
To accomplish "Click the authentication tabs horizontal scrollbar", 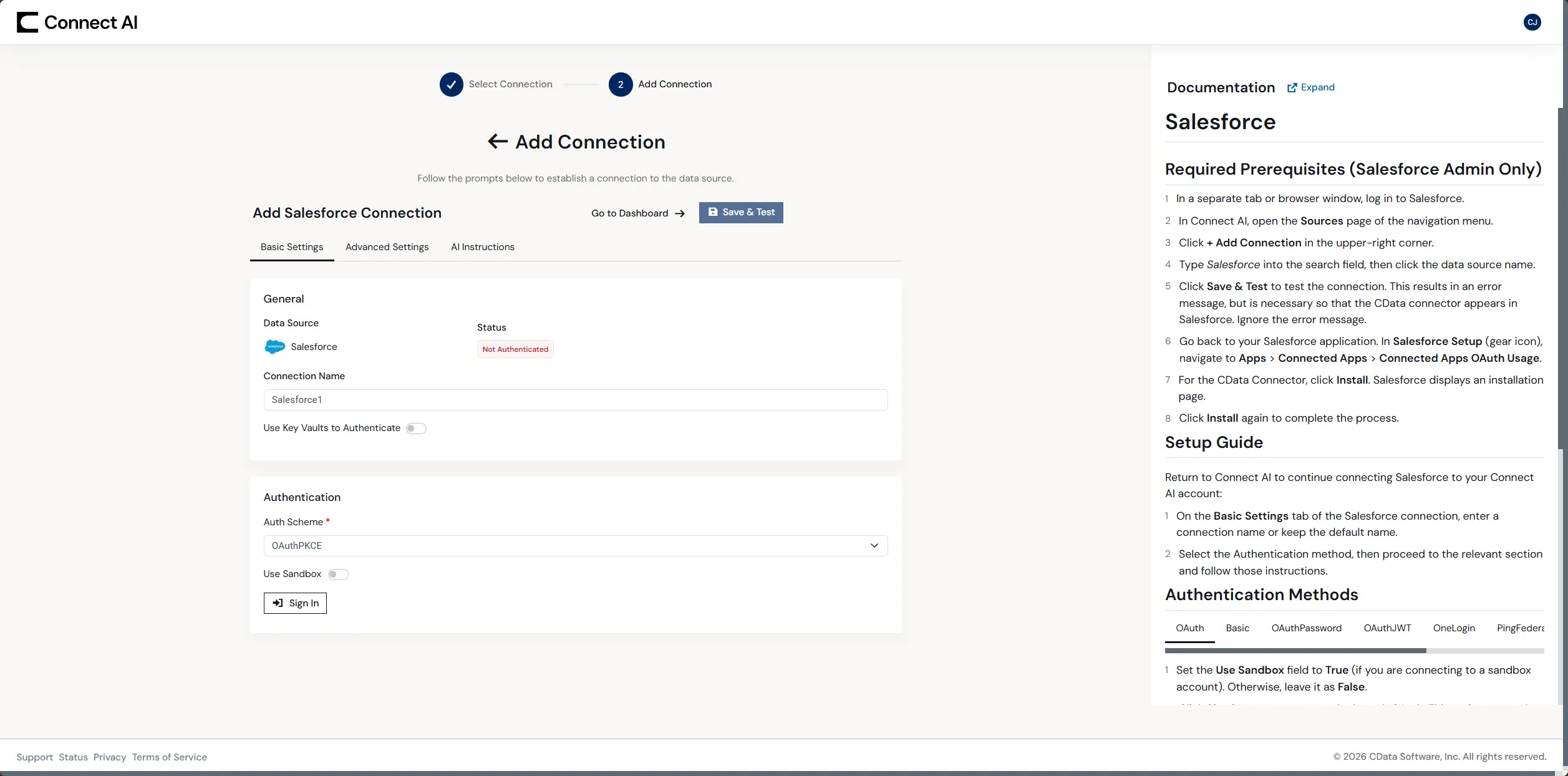I will [1295, 651].
